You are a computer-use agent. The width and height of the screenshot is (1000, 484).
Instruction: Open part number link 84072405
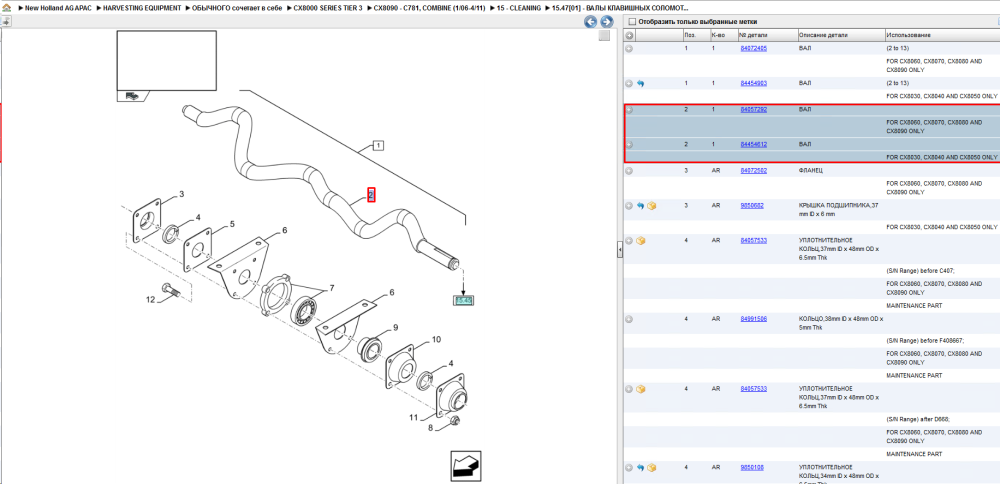[753, 48]
